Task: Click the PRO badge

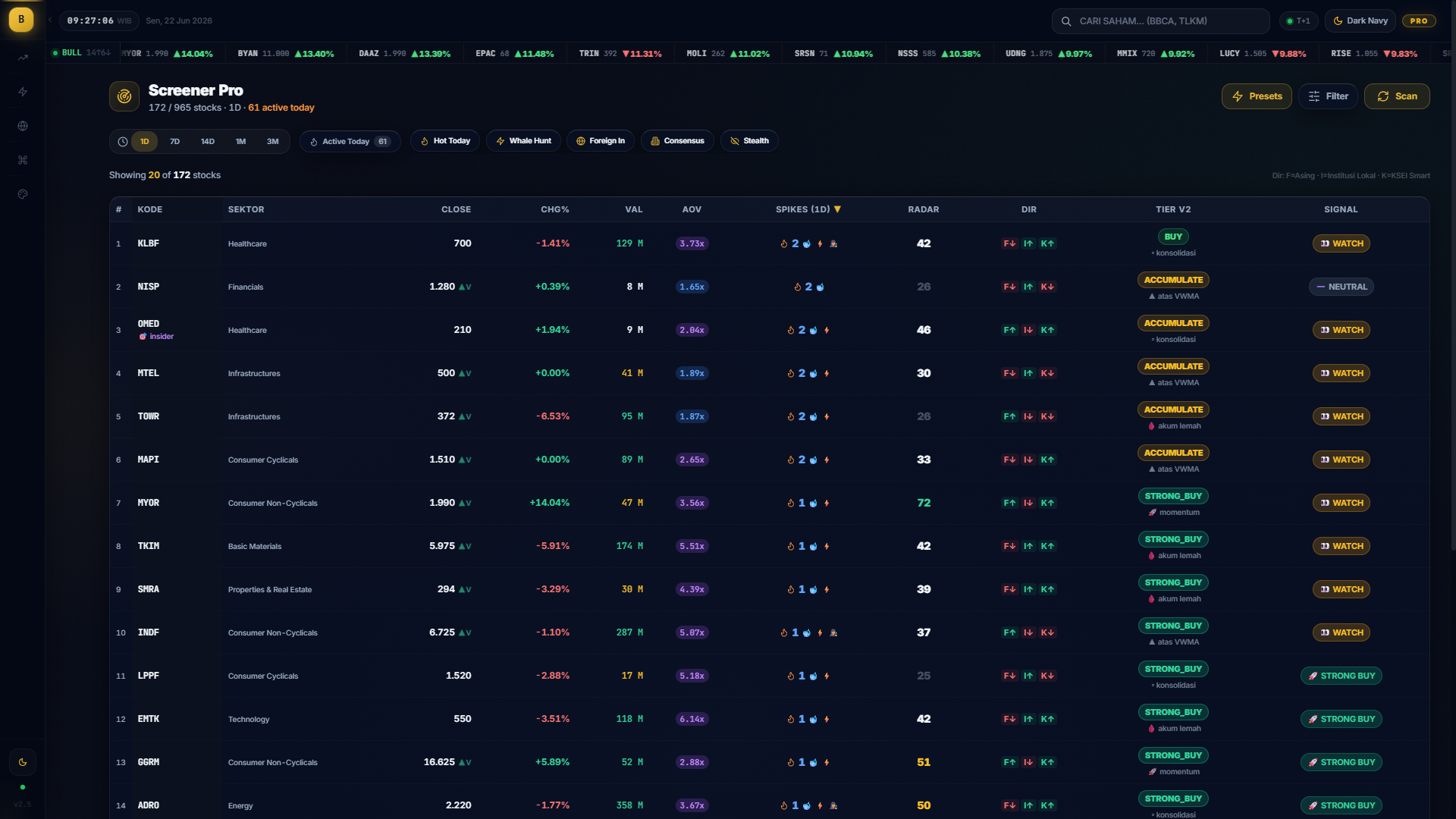Action: pos(1419,21)
